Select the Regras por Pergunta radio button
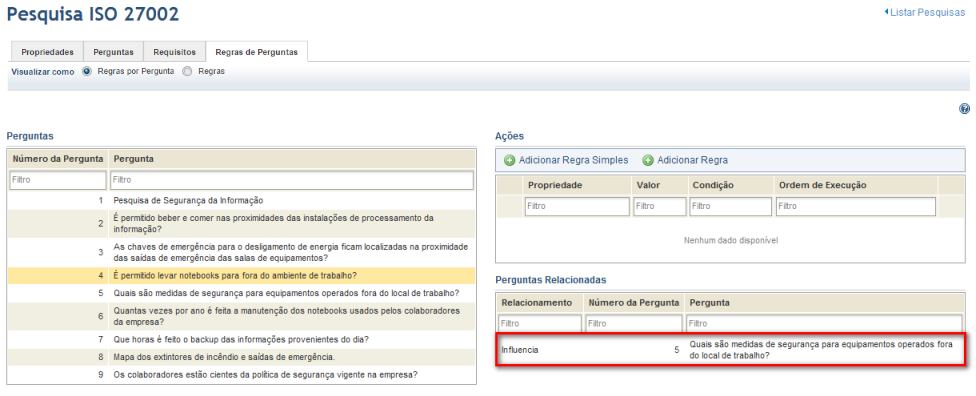The width and height of the screenshot is (976, 396). [87, 71]
